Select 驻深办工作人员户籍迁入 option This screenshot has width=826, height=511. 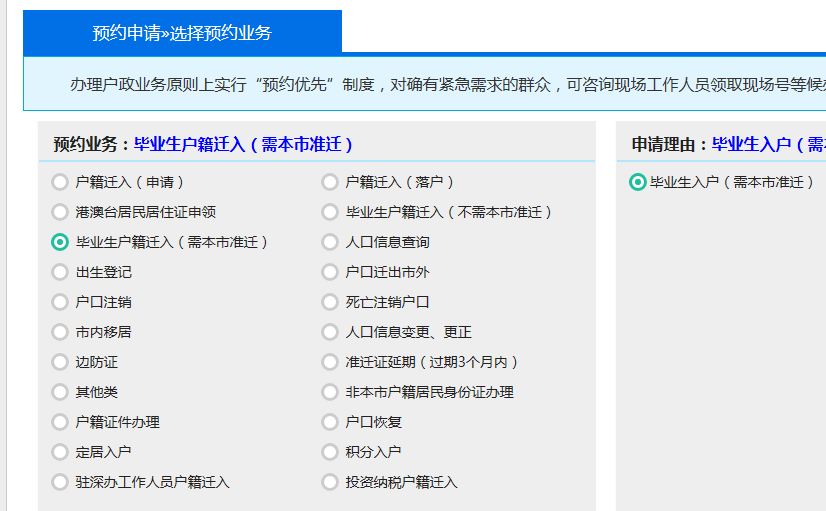tap(60, 483)
